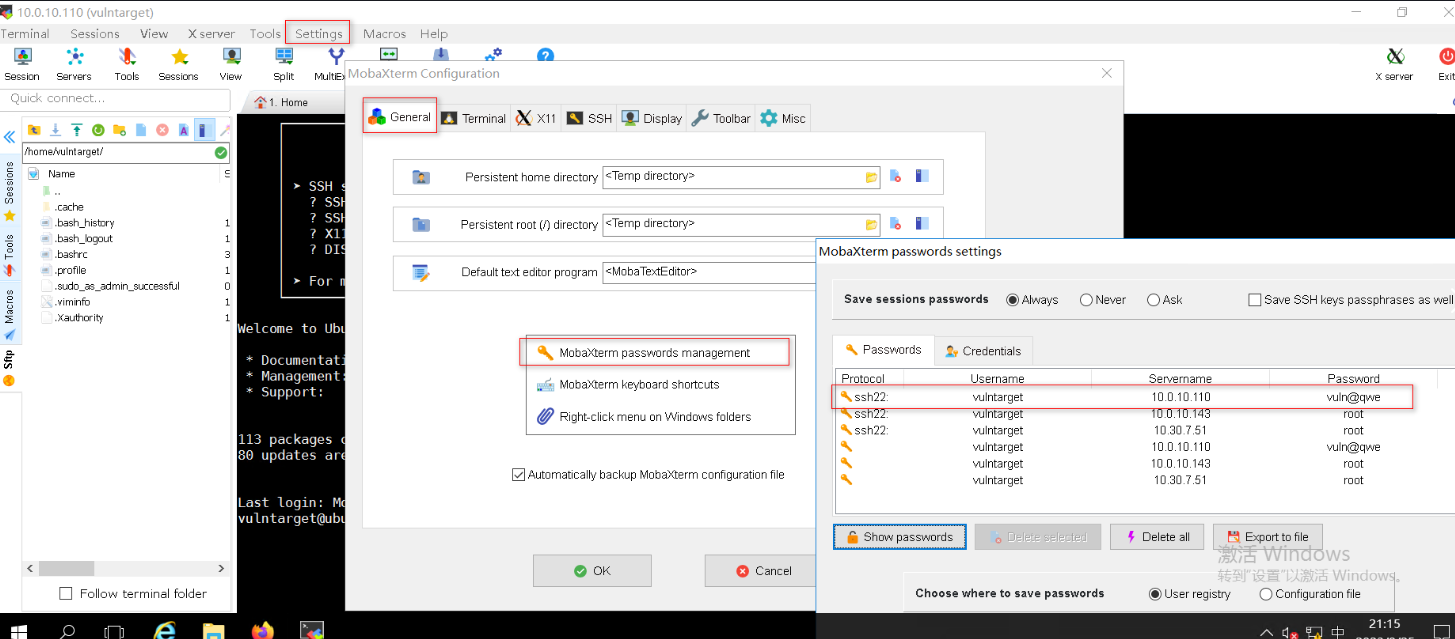This screenshot has height=639, width=1455.
Task: Browse folder for Persistent root directory
Action: (x=871, y=225)
